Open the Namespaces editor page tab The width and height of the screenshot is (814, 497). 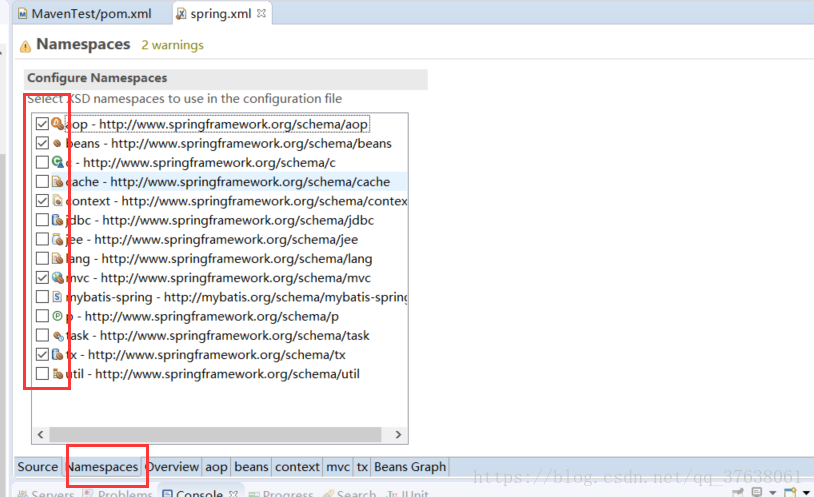(x=103, y=467)
